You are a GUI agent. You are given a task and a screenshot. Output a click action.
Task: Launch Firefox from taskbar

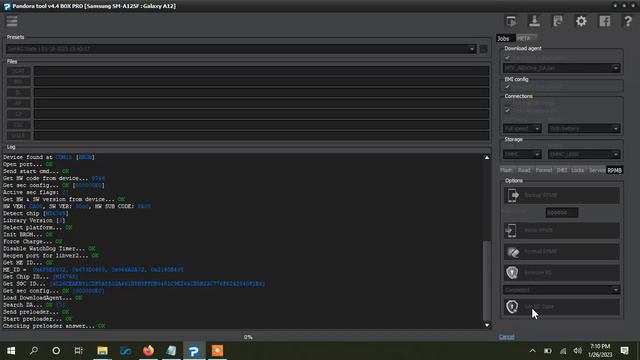[x=148, y=351]
